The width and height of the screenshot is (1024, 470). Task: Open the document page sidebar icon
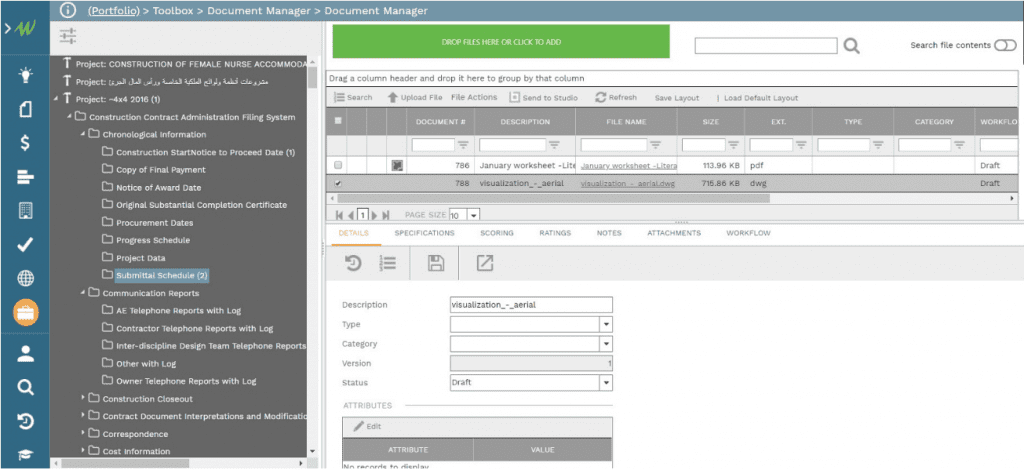click(x=25, y=109)
